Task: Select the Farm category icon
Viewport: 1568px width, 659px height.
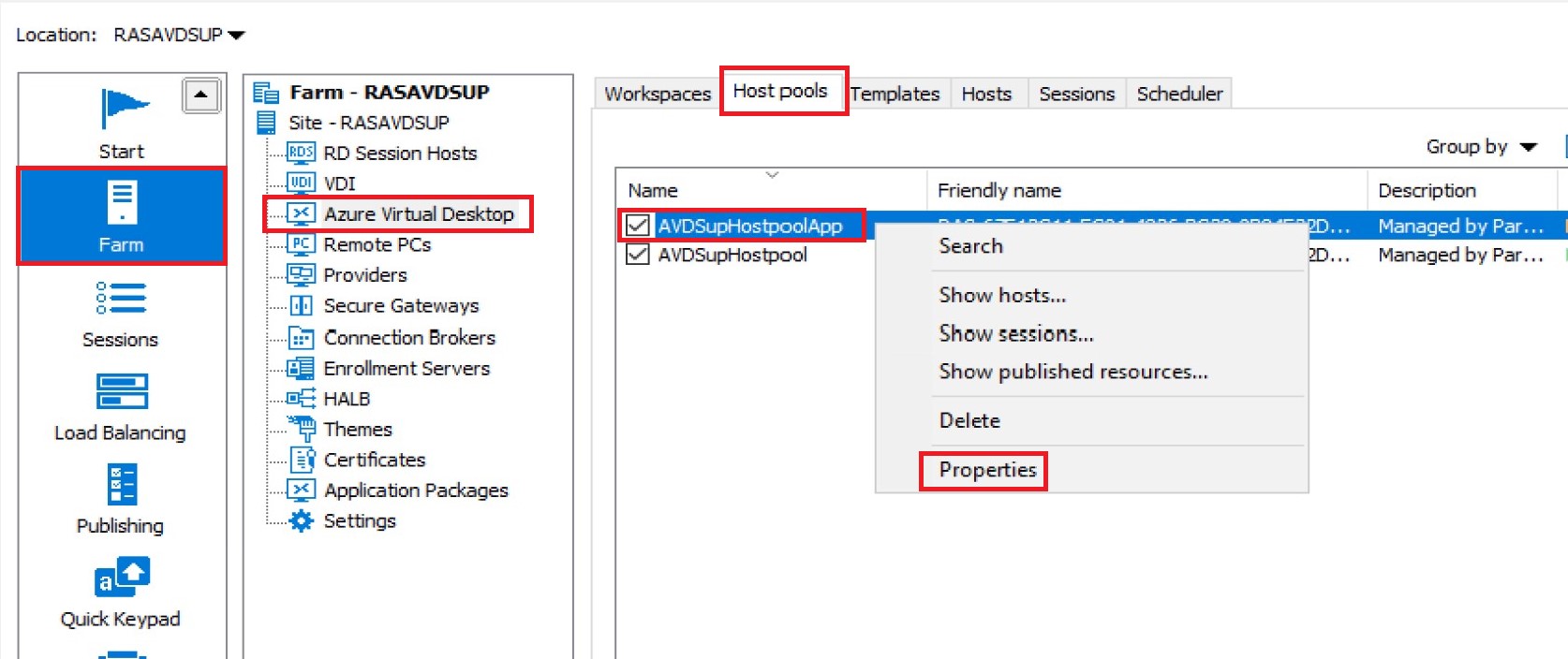Action: point(122,202)
